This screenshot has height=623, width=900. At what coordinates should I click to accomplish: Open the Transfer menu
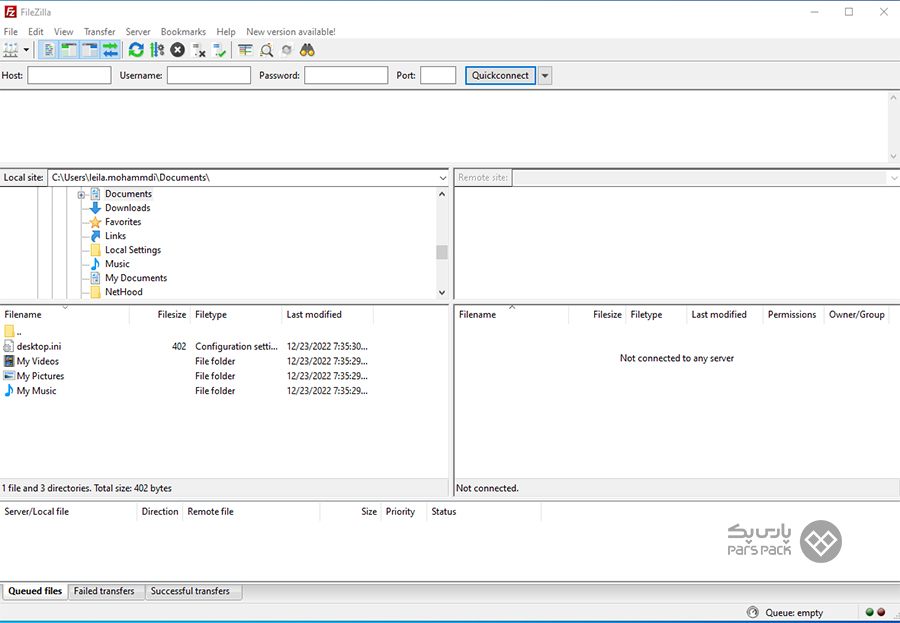tap(99, 32)
